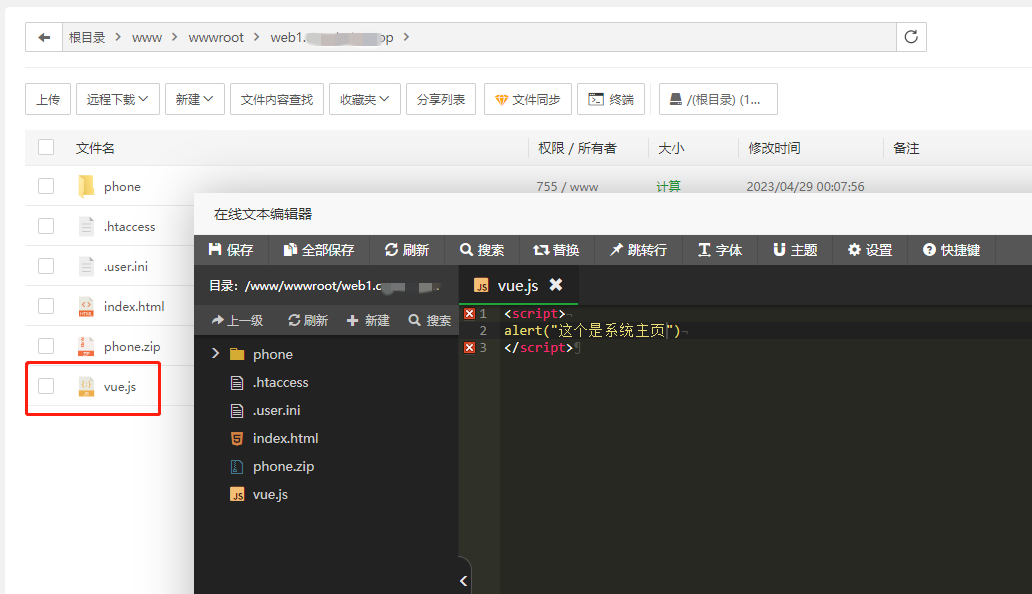Image resolution: width=1032 pixels, height=594 pixels.
Task: Refresh the editor sidebar file tree
Action: [x=308, y=320]
